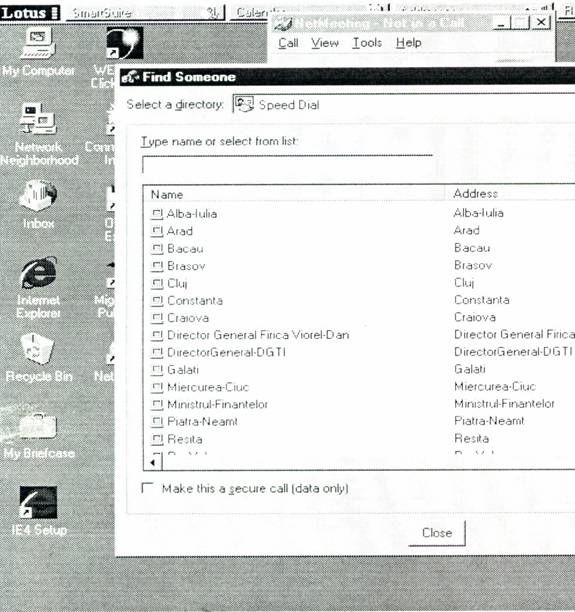Viewport: 575px width, 612px height.
Task: Select Director General Firica Viorel-Dan name
Action: tap(258, 335)
